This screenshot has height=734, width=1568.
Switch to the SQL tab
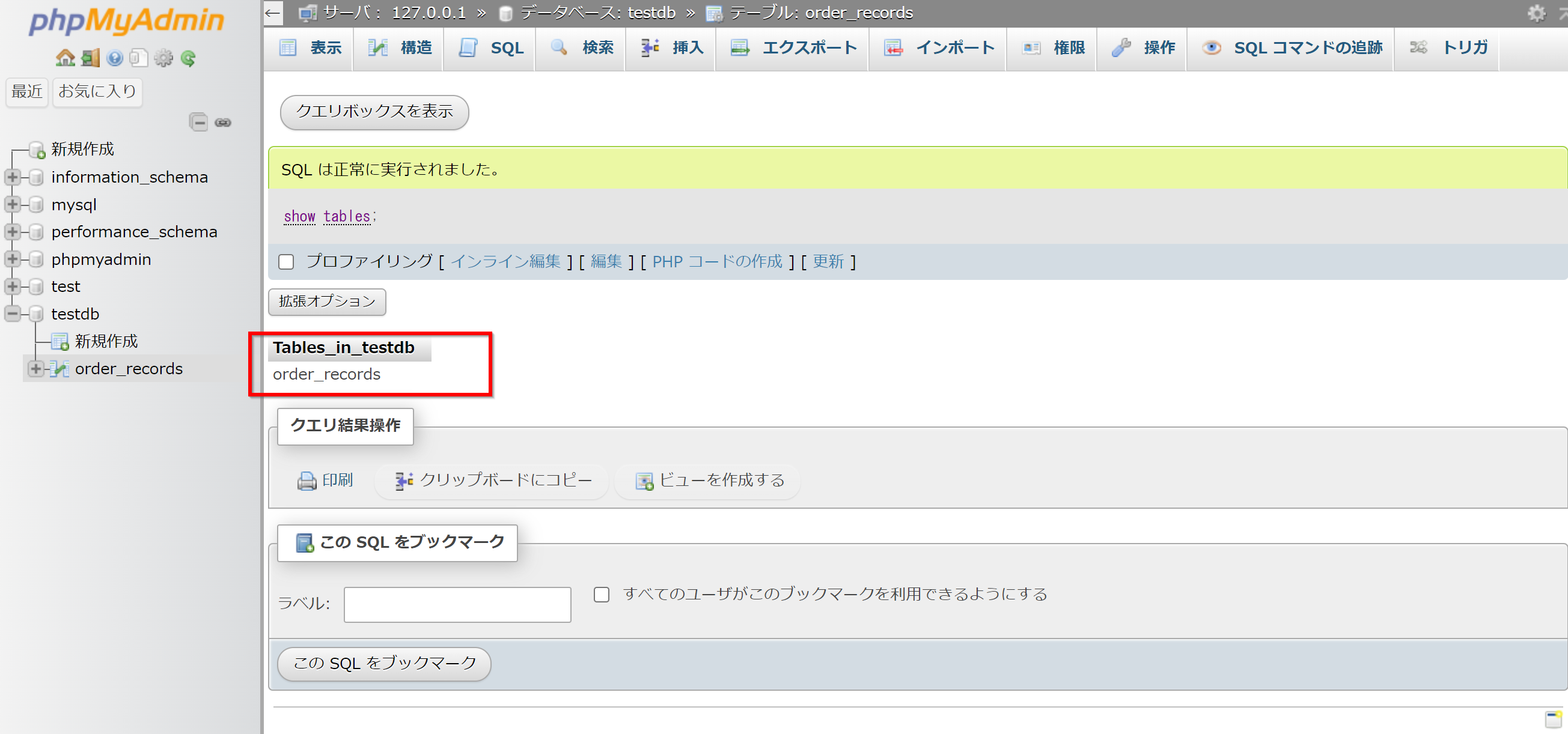pos(490,48)
